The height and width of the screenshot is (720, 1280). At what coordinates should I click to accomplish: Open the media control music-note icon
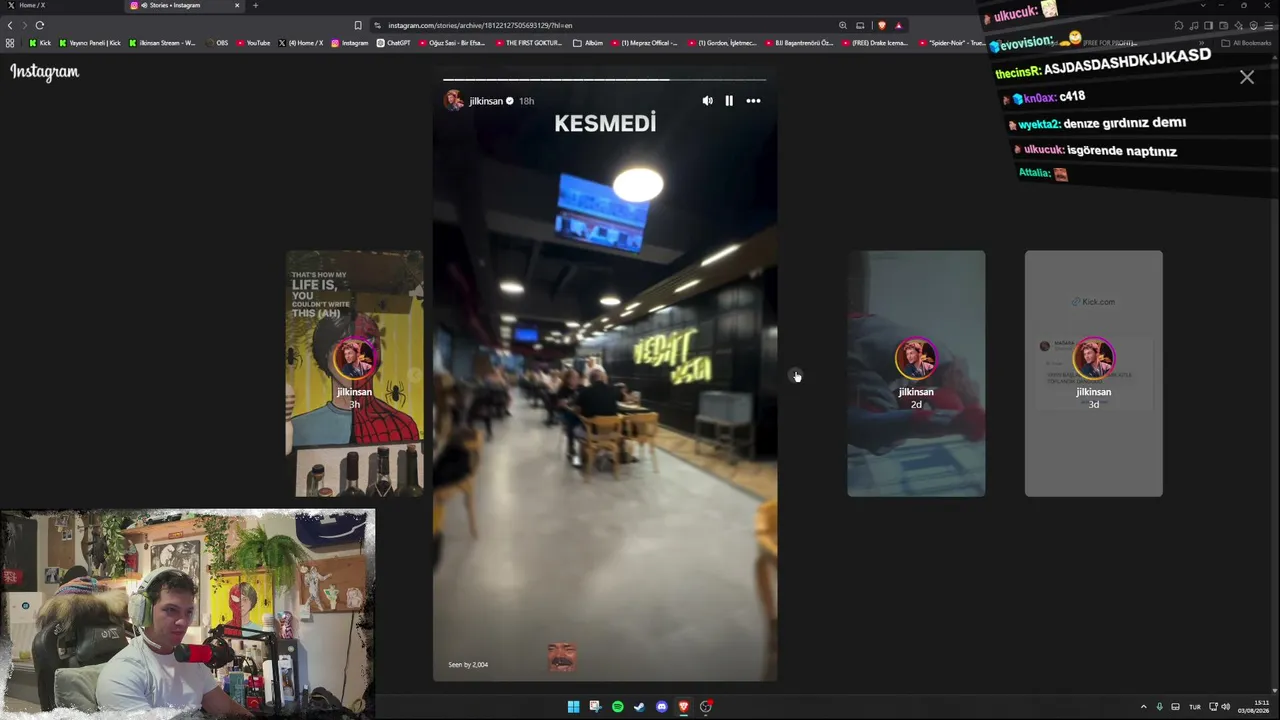(x=1194, y=25)
